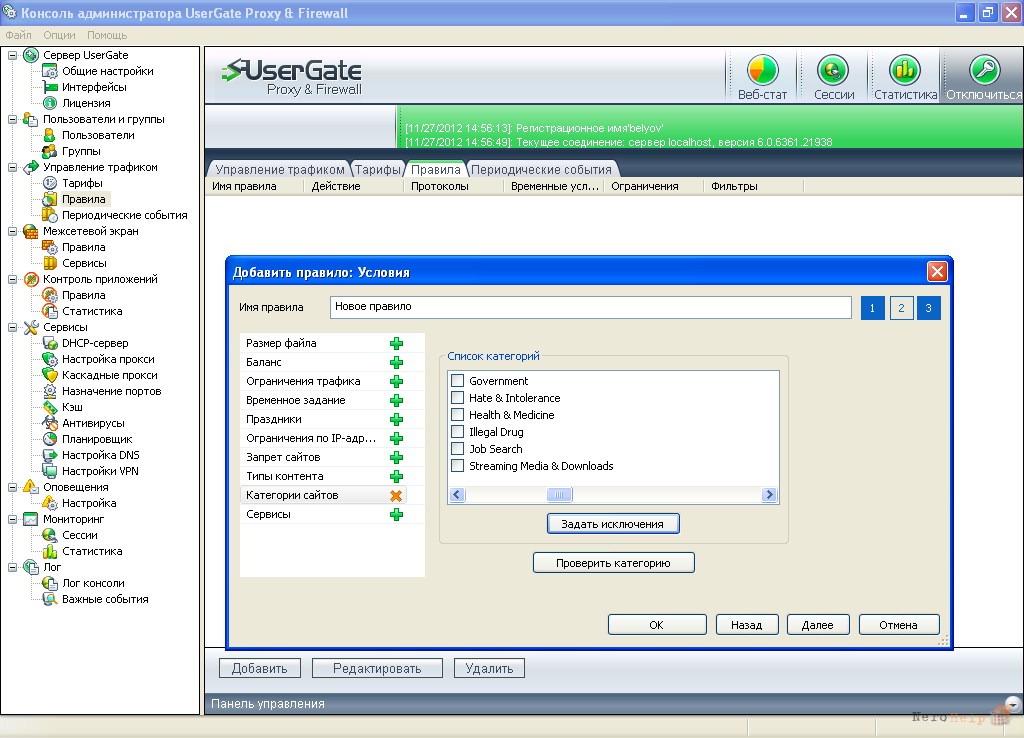This screenshot has width=1024, height=738.
Task: Select Пользователи item in tree
Action: click(x=98, y=135)
